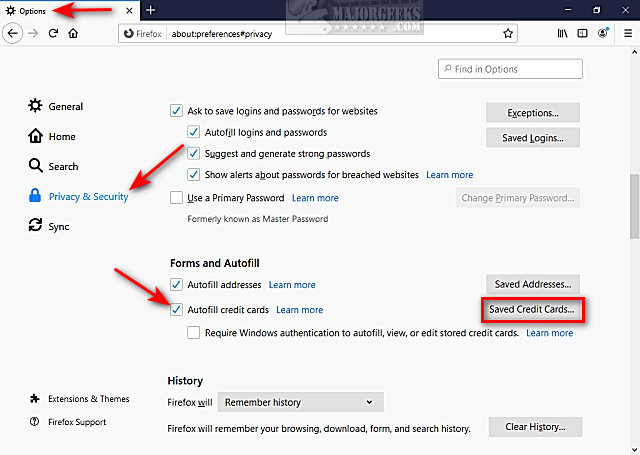Click the Exceptions... button
Viewport: 640px width, 455px height.
[x=533, y=113]
